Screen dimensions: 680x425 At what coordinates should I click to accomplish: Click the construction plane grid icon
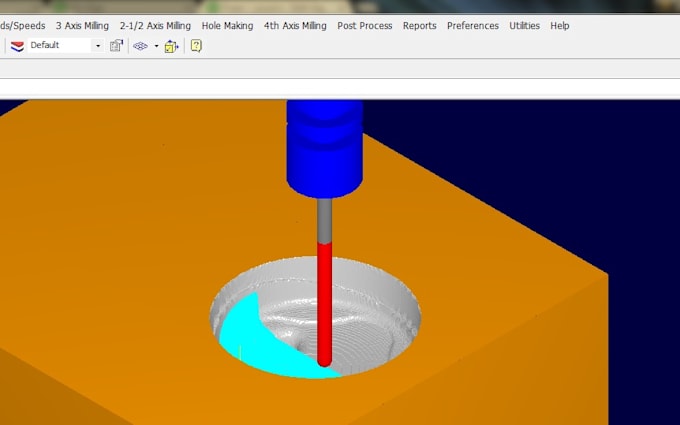tap(141, 46)
